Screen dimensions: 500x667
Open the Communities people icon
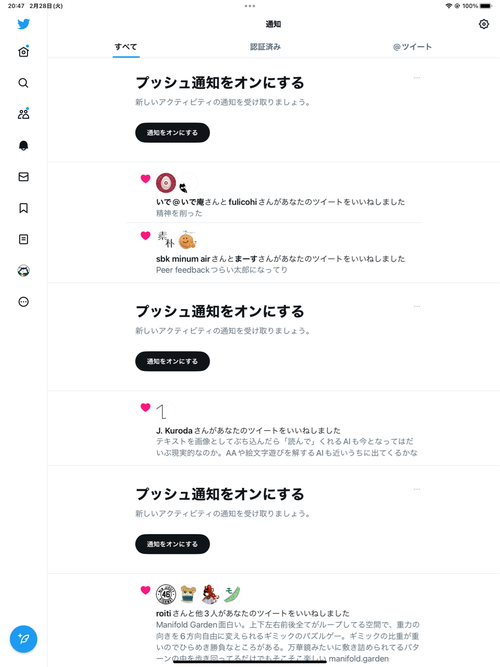click(x=24, y=114)
